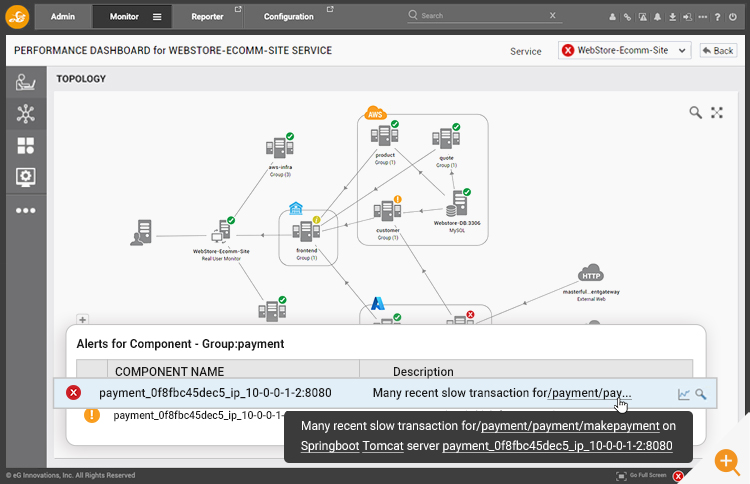This screenshot has height=484, width=750.
Task: Click the Back button
Action: pyautogui.click(x=718, y=51)
